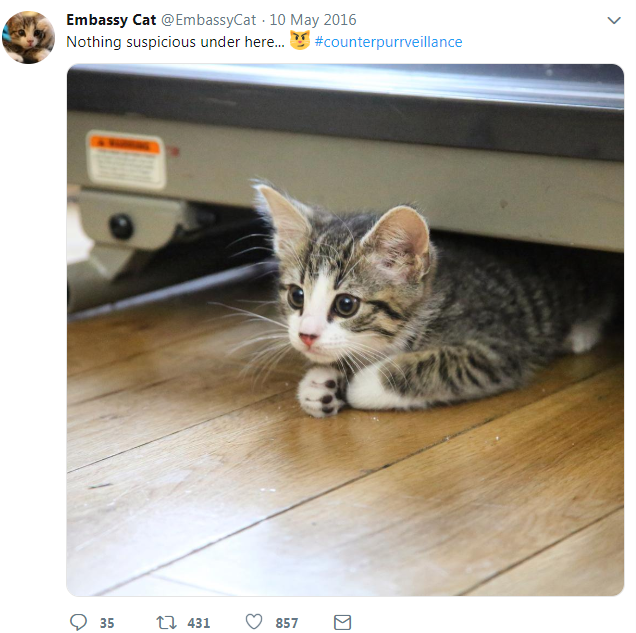Click the reply speech bubble icon

78,622
